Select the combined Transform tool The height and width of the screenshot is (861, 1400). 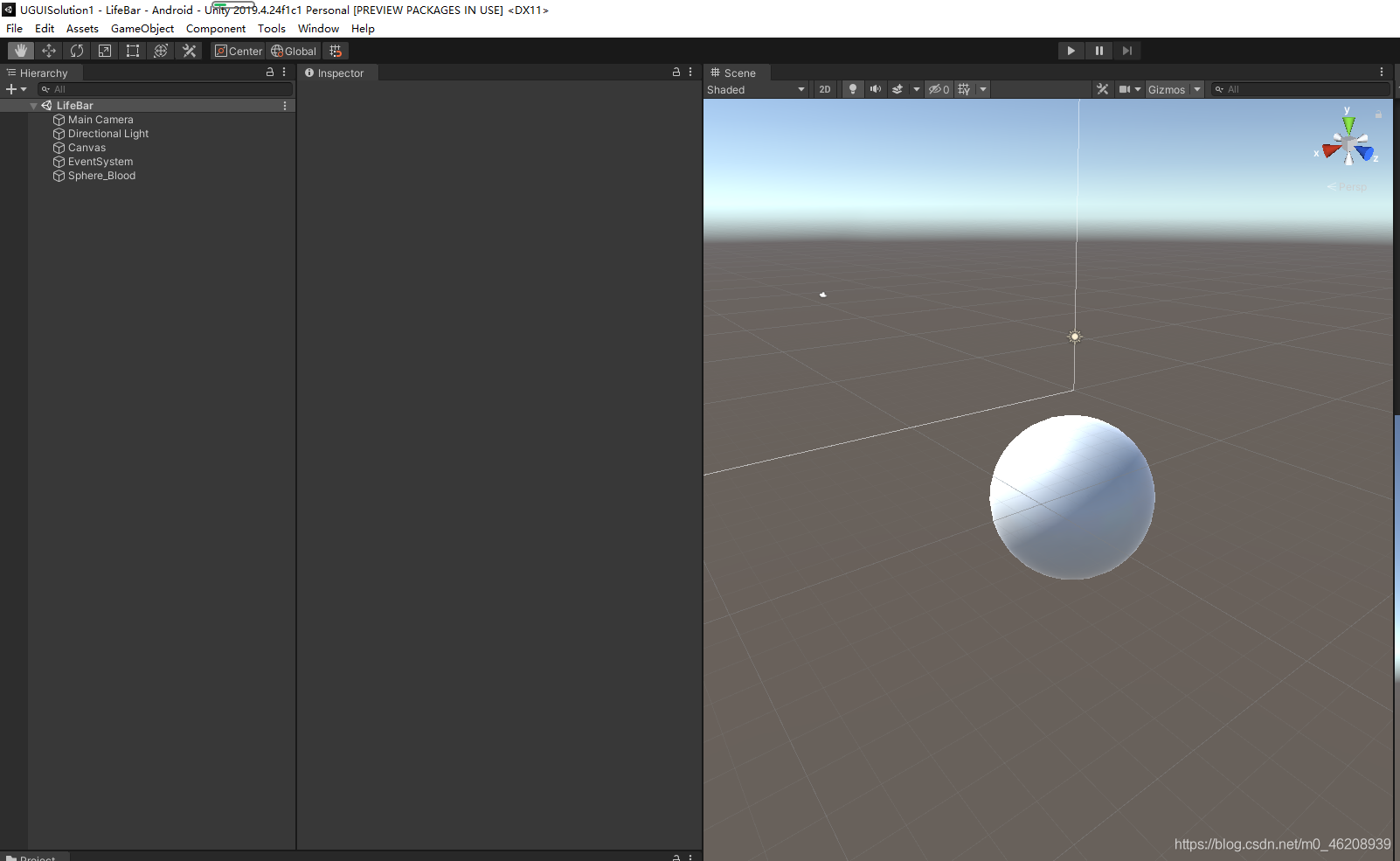pyautogui.click(x=161, y=51)
